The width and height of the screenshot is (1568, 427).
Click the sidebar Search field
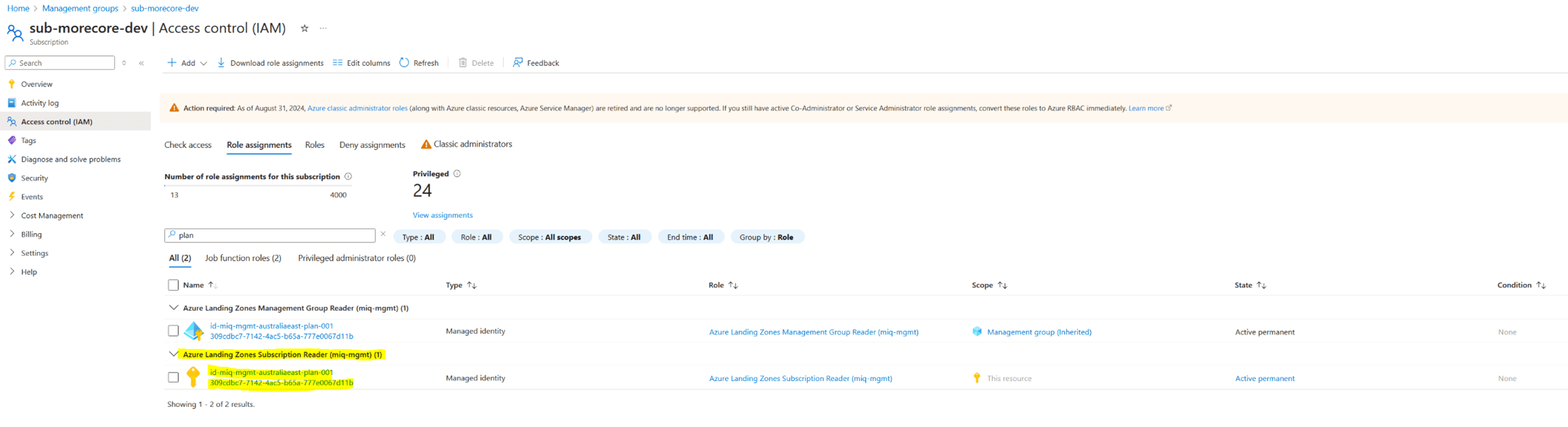click(59, 63)
